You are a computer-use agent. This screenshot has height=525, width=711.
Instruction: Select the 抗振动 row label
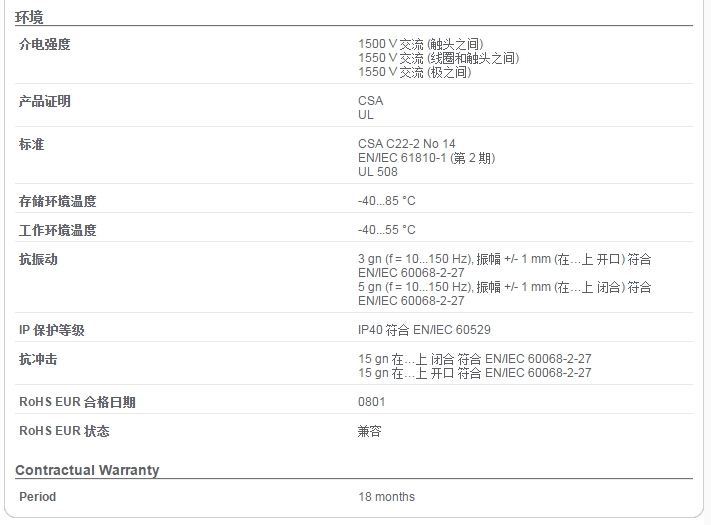click(x=38, y=259)
